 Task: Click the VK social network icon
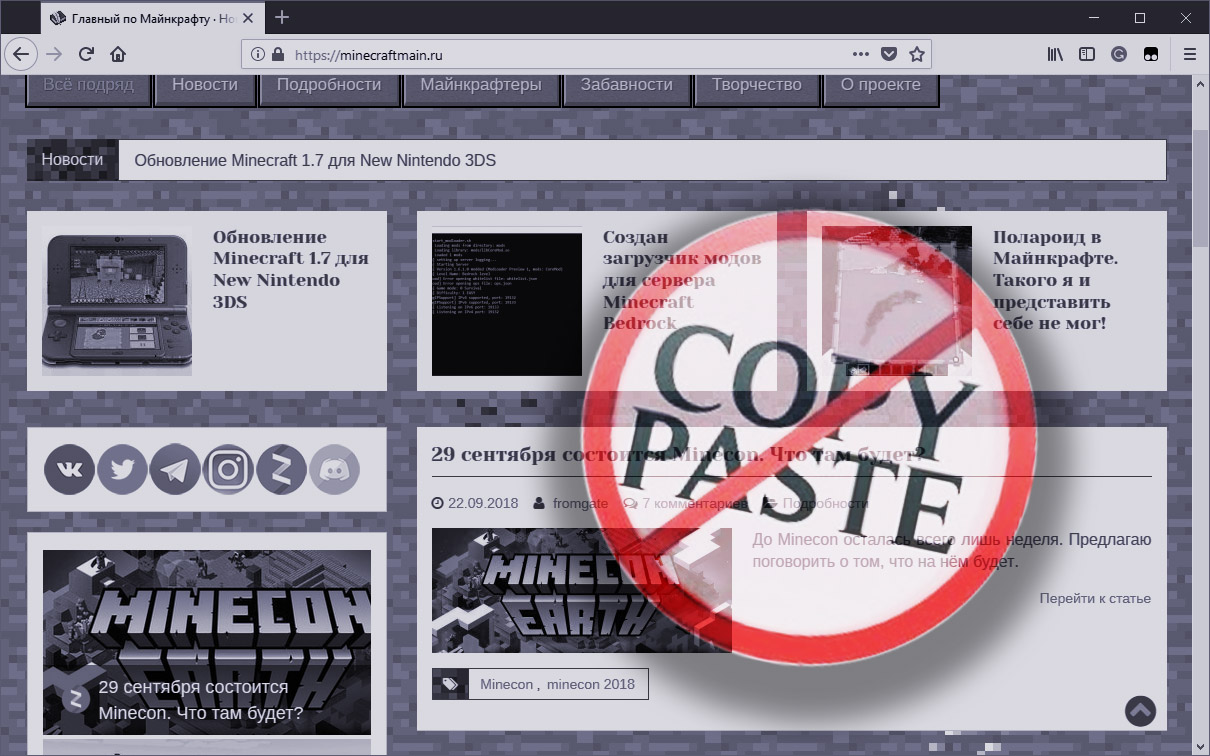(69, 470)
